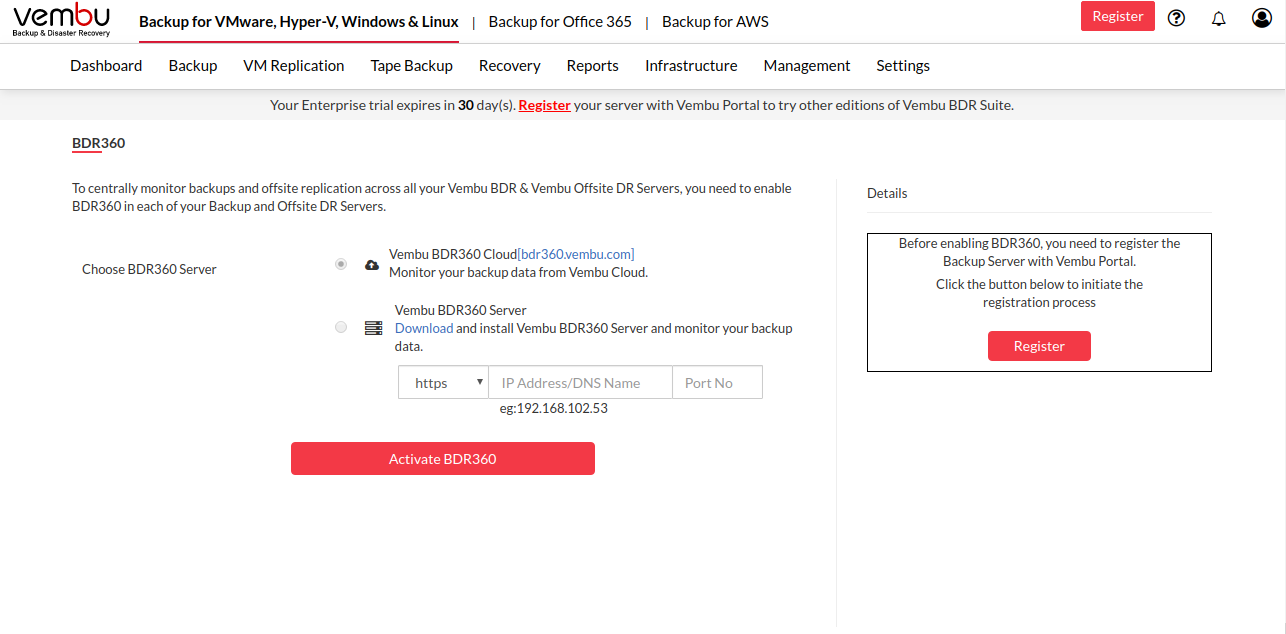Open the notifications bell icon
Image resolution: width=1286 pixels, height=634 pixels.
coord(1218,18)
